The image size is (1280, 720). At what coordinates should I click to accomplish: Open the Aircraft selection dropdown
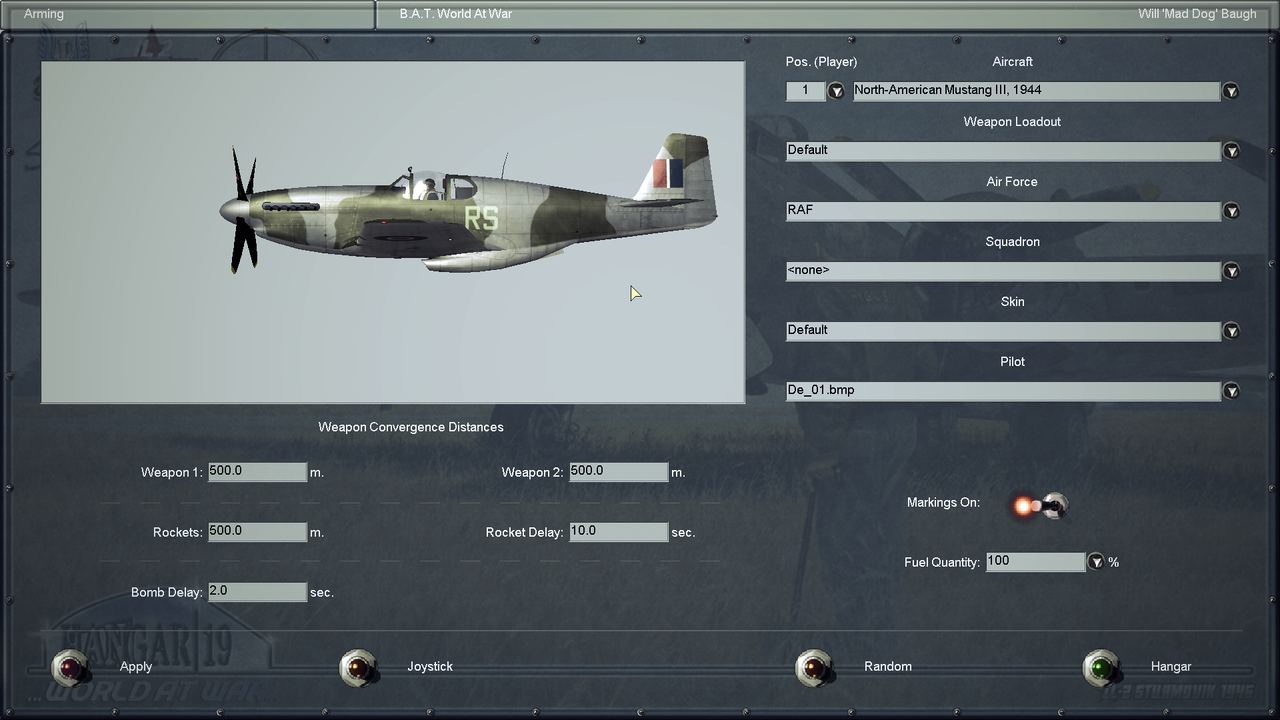click(x=1231, y=90)
